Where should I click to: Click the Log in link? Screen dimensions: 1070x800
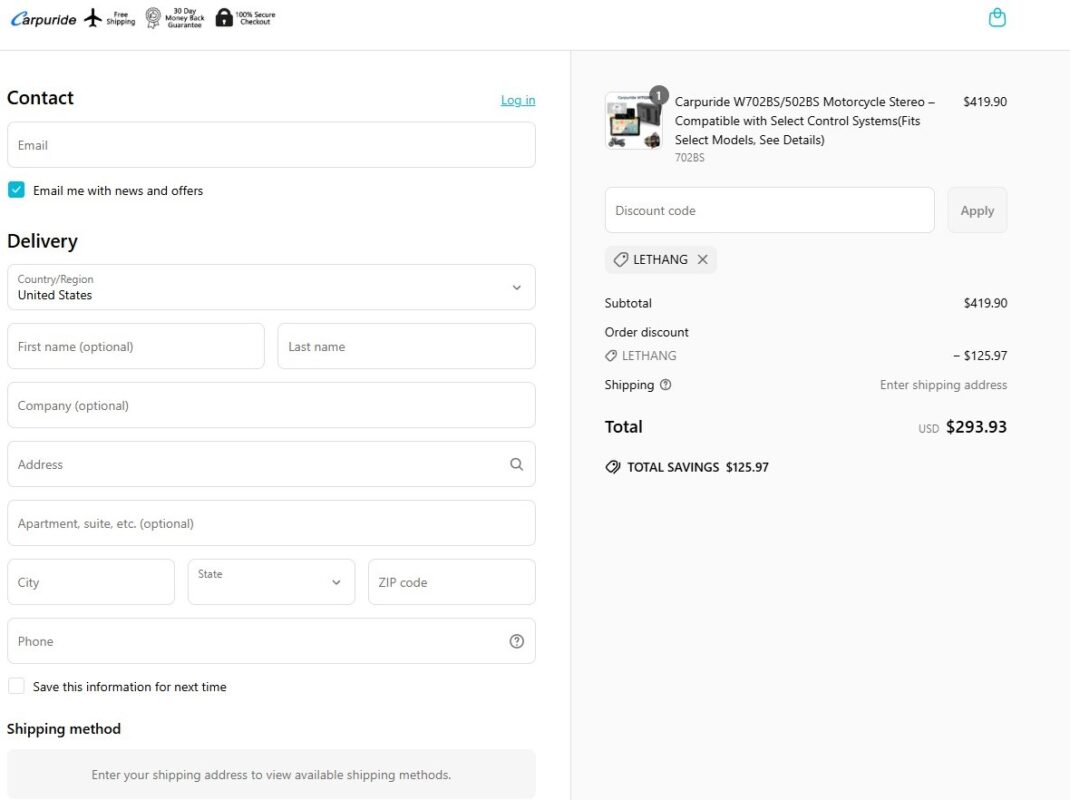click(517, 100)
